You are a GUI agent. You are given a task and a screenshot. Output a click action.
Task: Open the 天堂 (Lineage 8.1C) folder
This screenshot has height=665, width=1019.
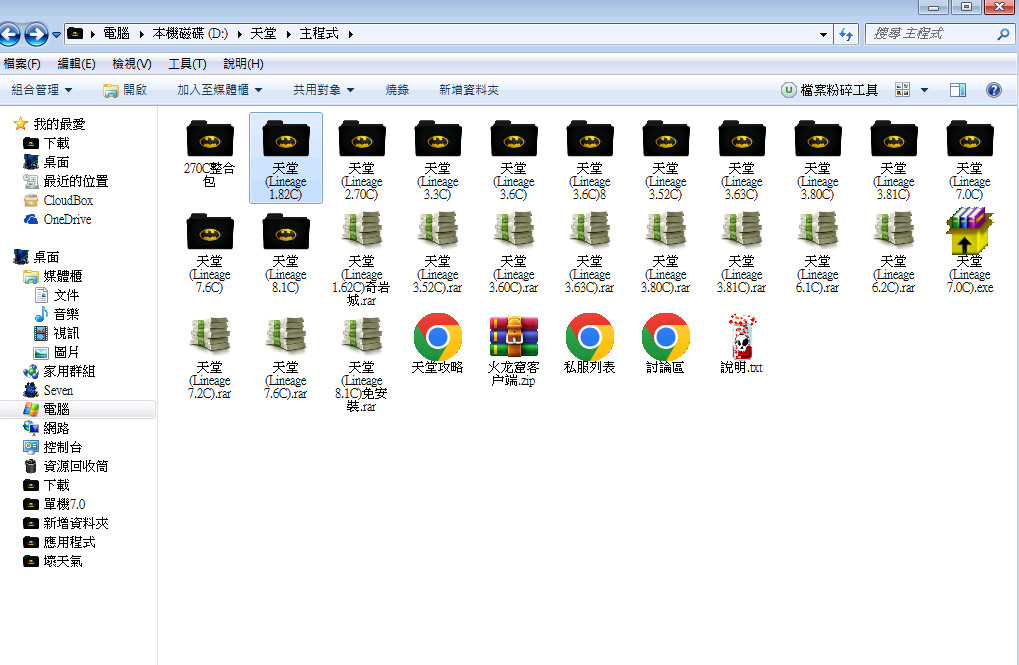pos(285,253)
